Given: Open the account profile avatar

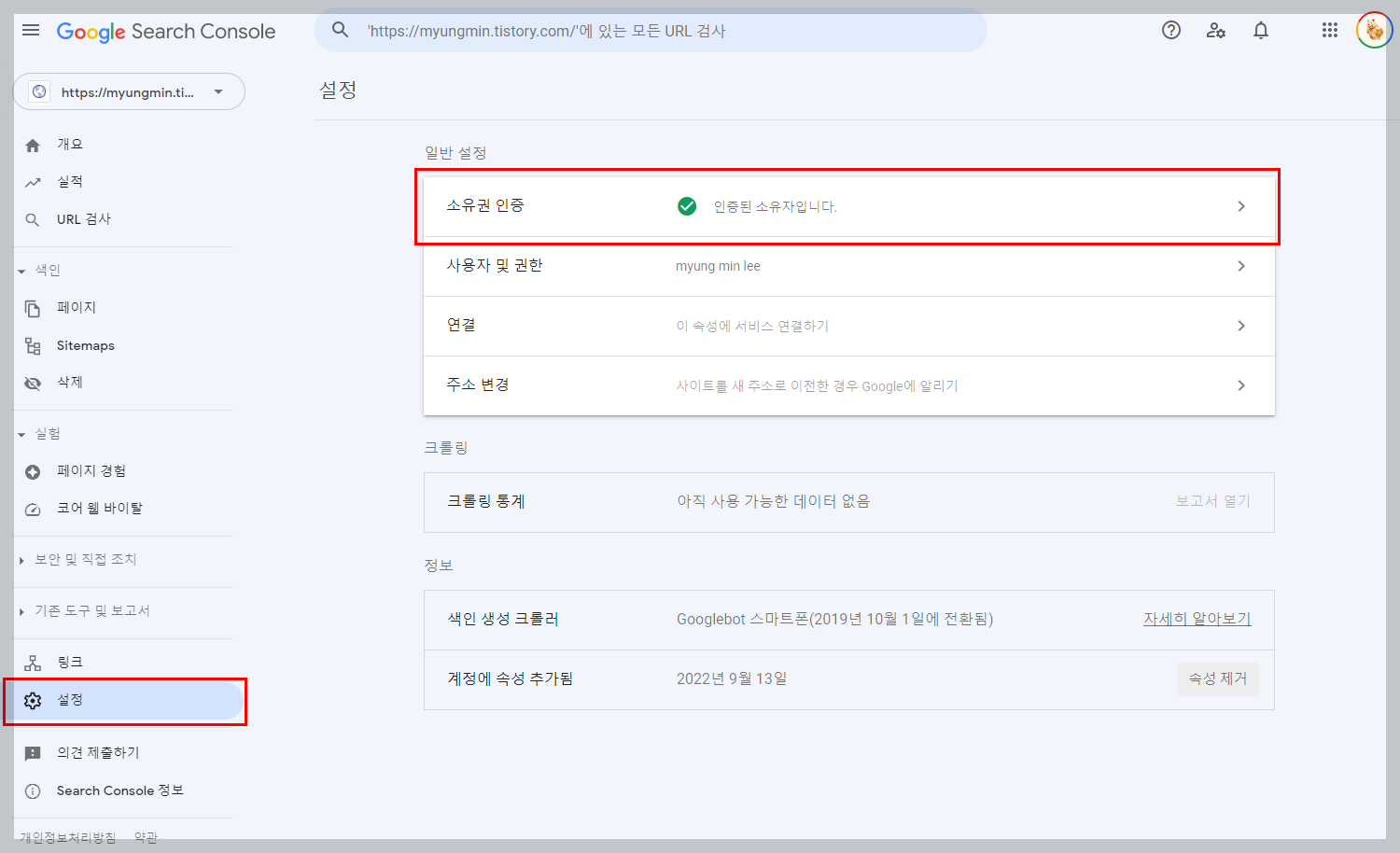Looking at the screenshot, I should click(1374, 30).
